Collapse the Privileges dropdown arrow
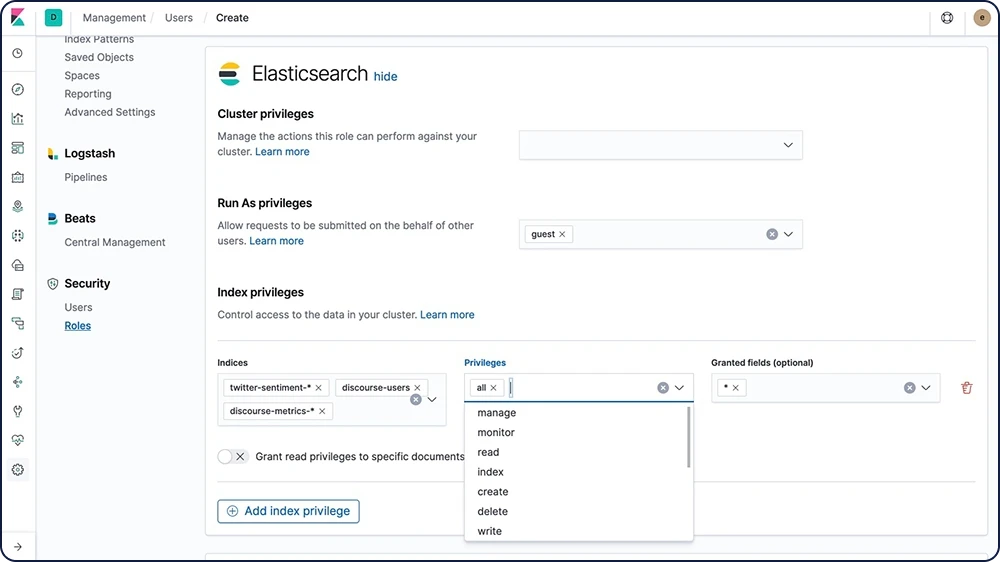The width and height of the screenshot is (1000, 562). click(679, 387)
